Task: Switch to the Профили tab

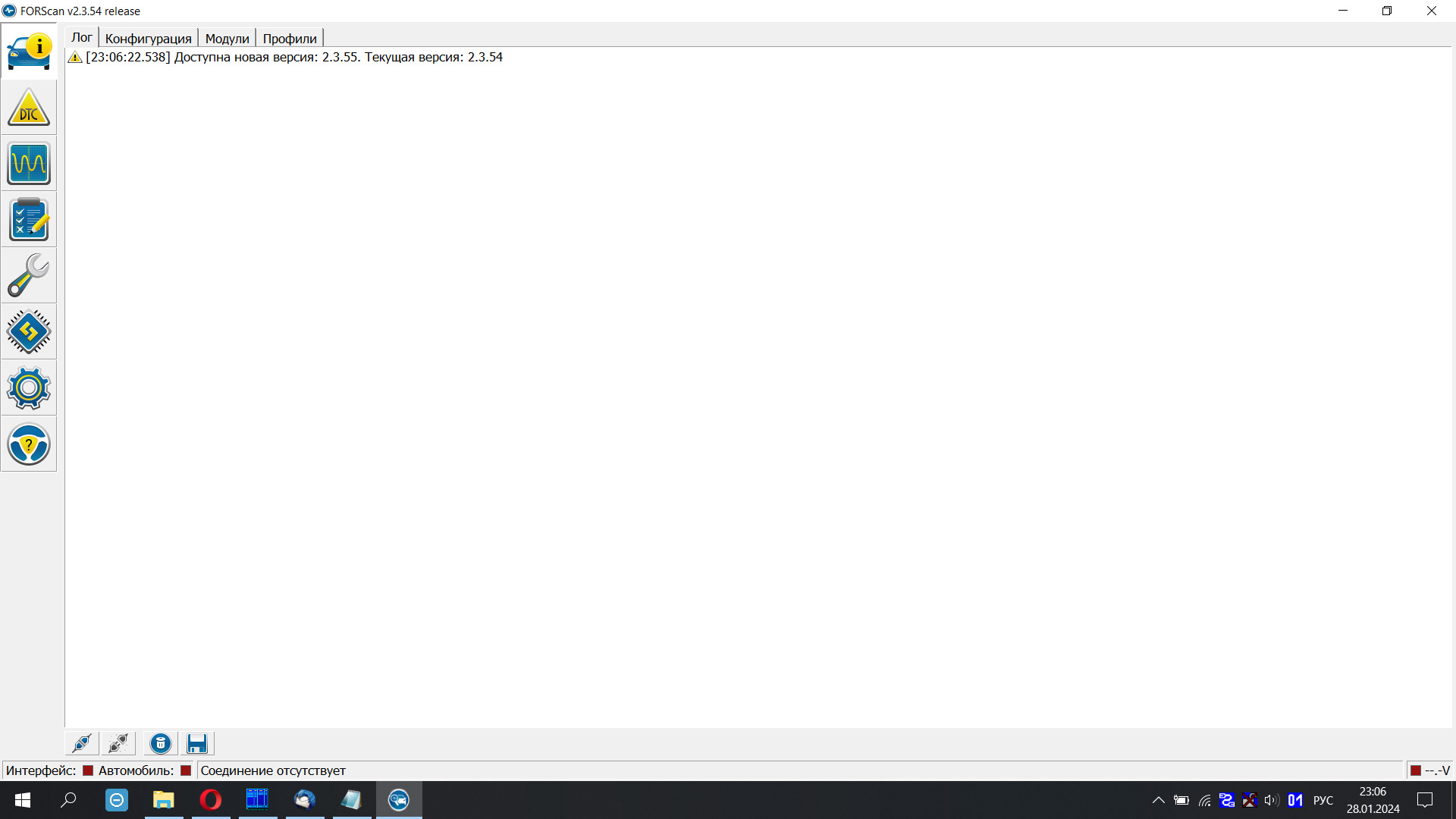Action: (290, 39)
